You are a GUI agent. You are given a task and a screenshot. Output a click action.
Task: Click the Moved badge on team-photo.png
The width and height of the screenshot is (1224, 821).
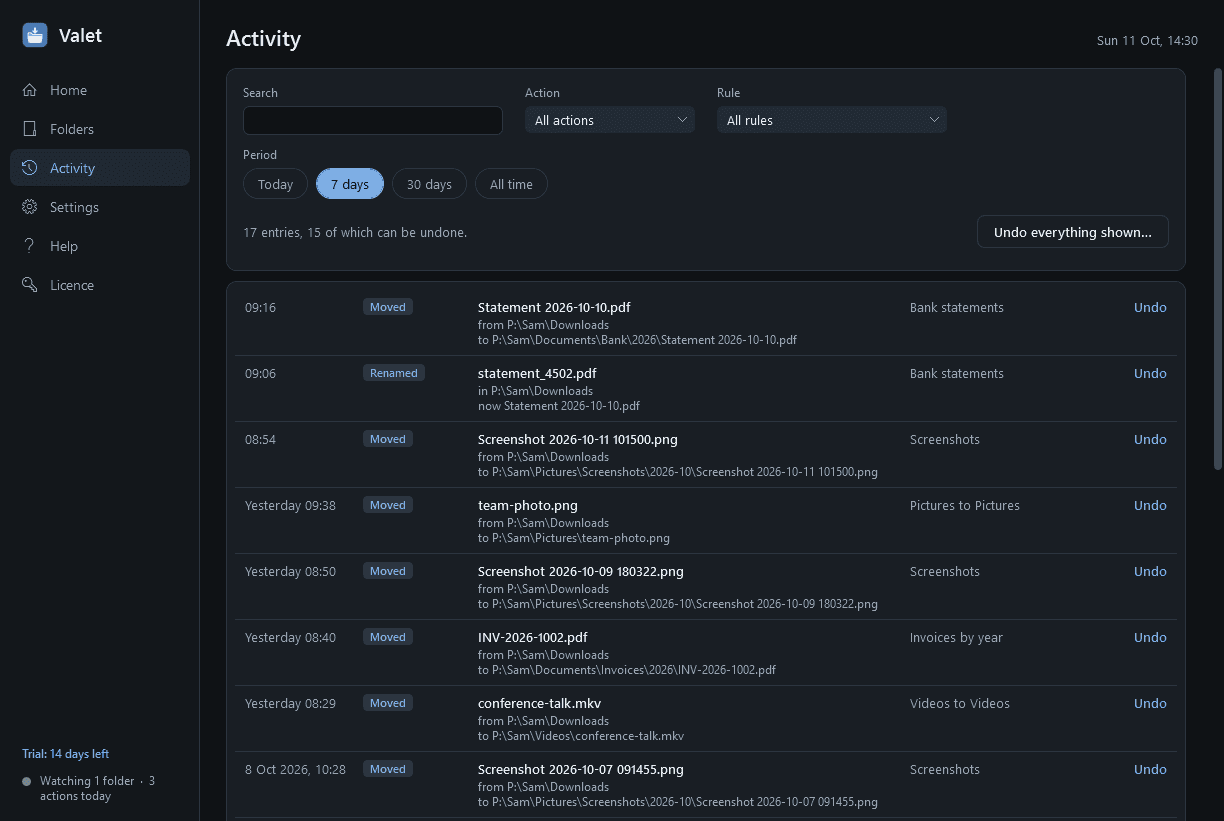pos(388,505)
